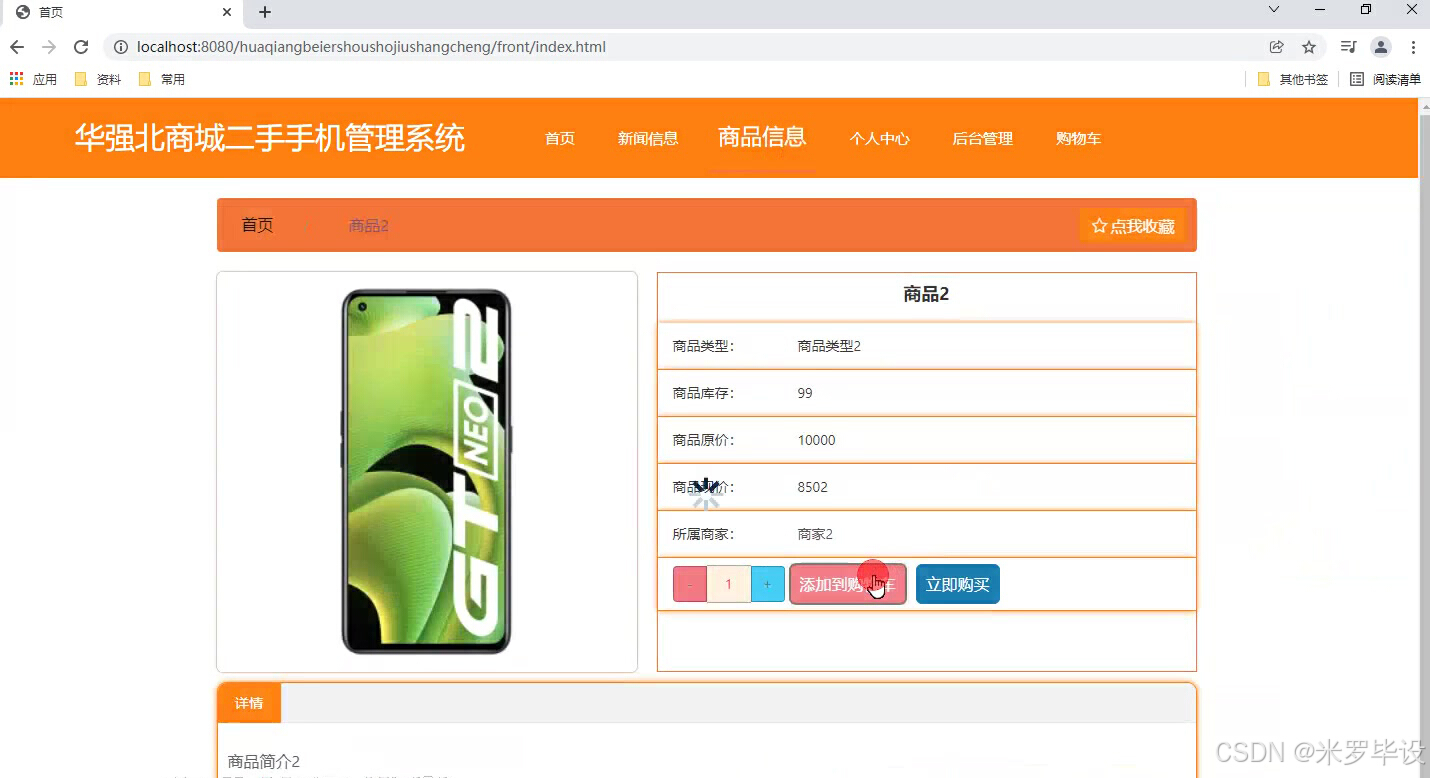Viewport: 1430px width, 778px height.
Task: Click the product title 商品2
Action: click(x=926, y=294)
